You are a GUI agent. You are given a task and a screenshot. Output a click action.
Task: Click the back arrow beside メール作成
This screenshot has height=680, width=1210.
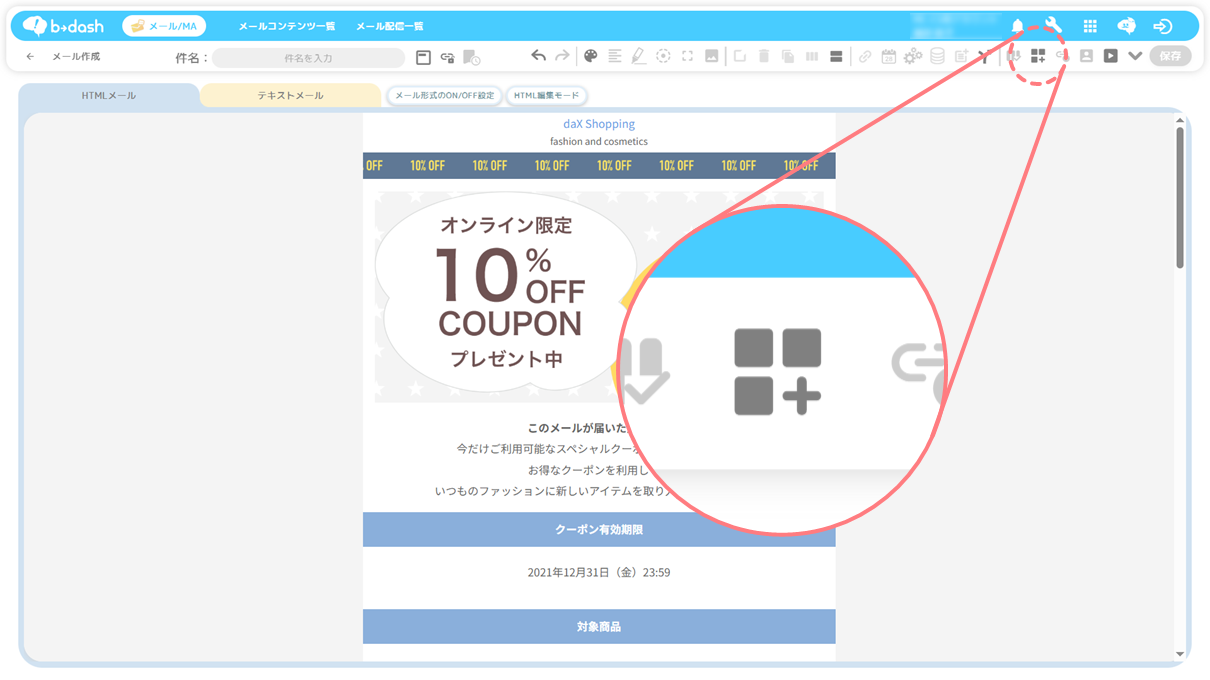click(30, 57)
